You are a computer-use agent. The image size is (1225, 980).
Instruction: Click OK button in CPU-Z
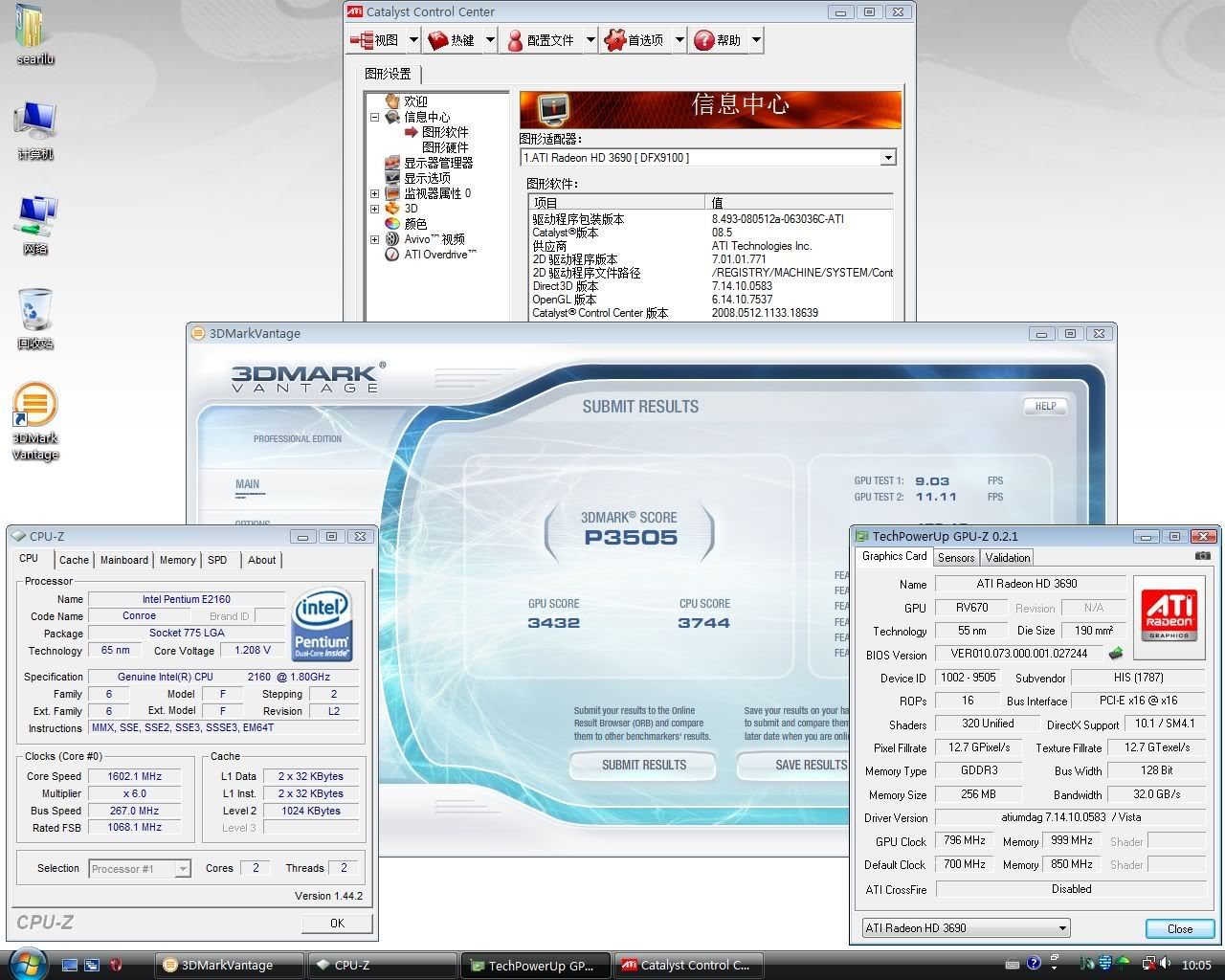pyautogui.click(x=337, y=924)
